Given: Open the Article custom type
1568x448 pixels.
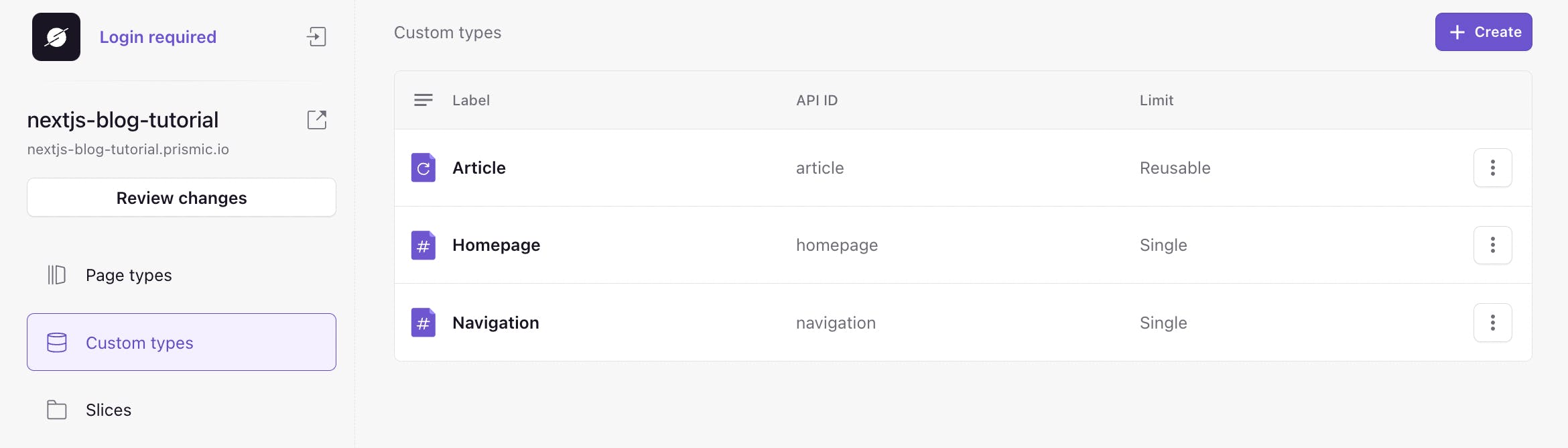Looking at the screenshot, I should (479, 168).
